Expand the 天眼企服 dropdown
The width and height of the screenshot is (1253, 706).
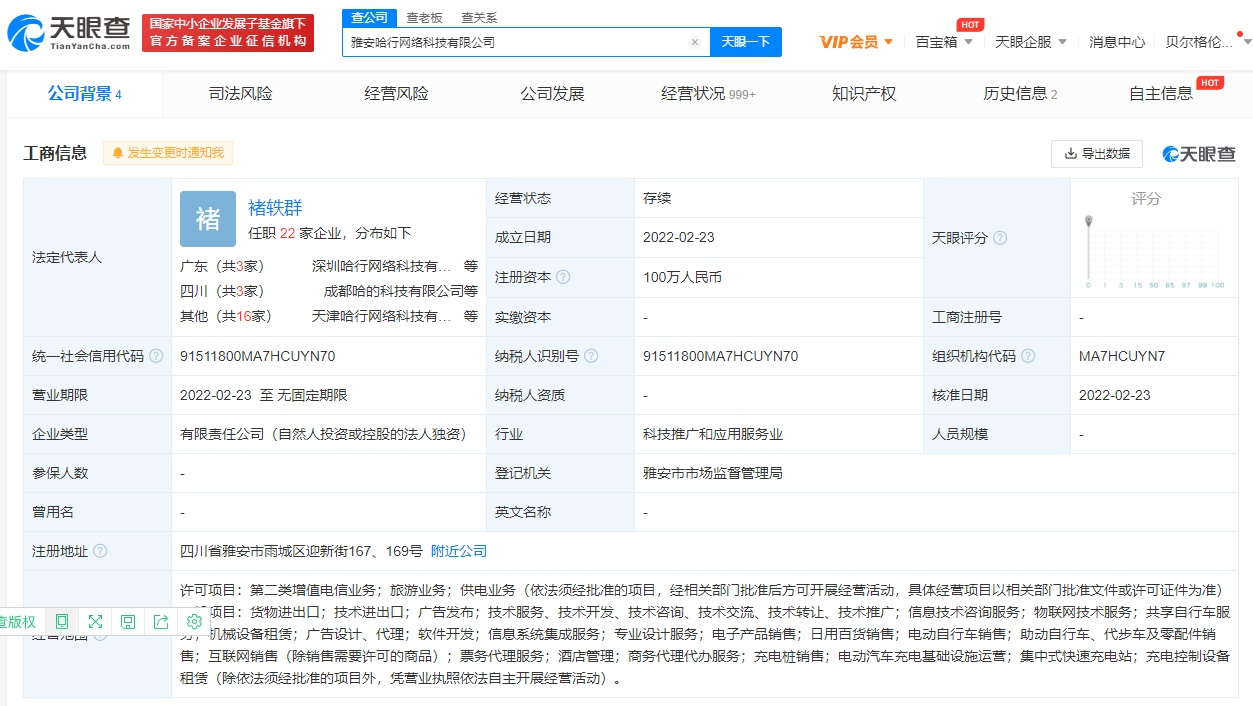1031,43
